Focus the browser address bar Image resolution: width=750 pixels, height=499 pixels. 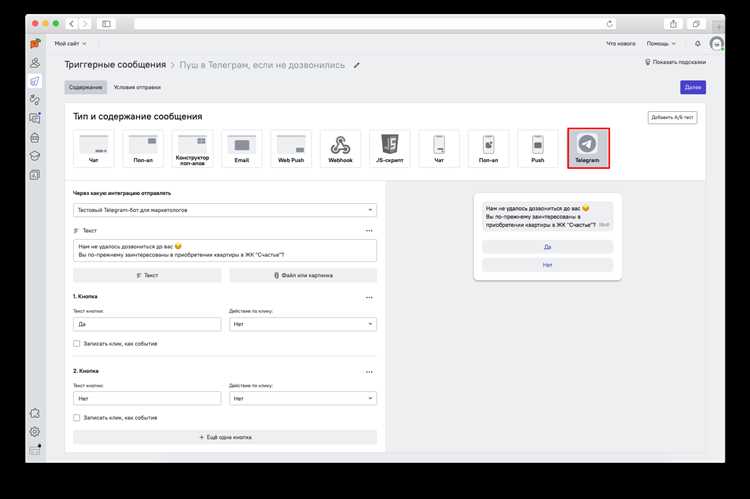pos(375,23)
